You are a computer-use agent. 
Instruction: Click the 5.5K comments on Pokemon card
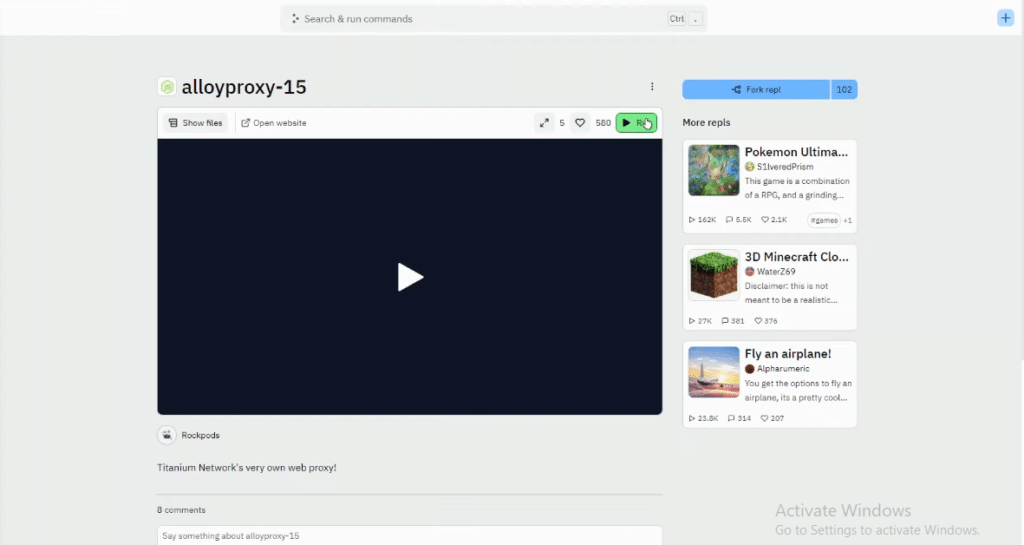click(x=739, y=220)
